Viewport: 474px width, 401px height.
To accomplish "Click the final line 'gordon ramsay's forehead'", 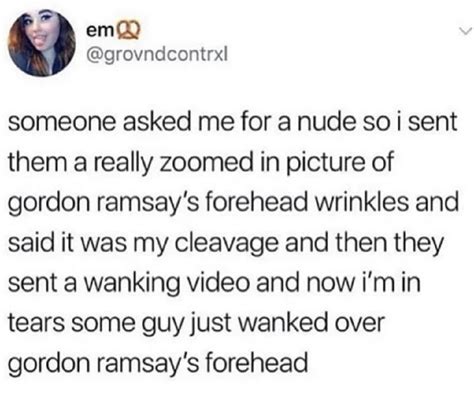I will (x=158, y=364).
